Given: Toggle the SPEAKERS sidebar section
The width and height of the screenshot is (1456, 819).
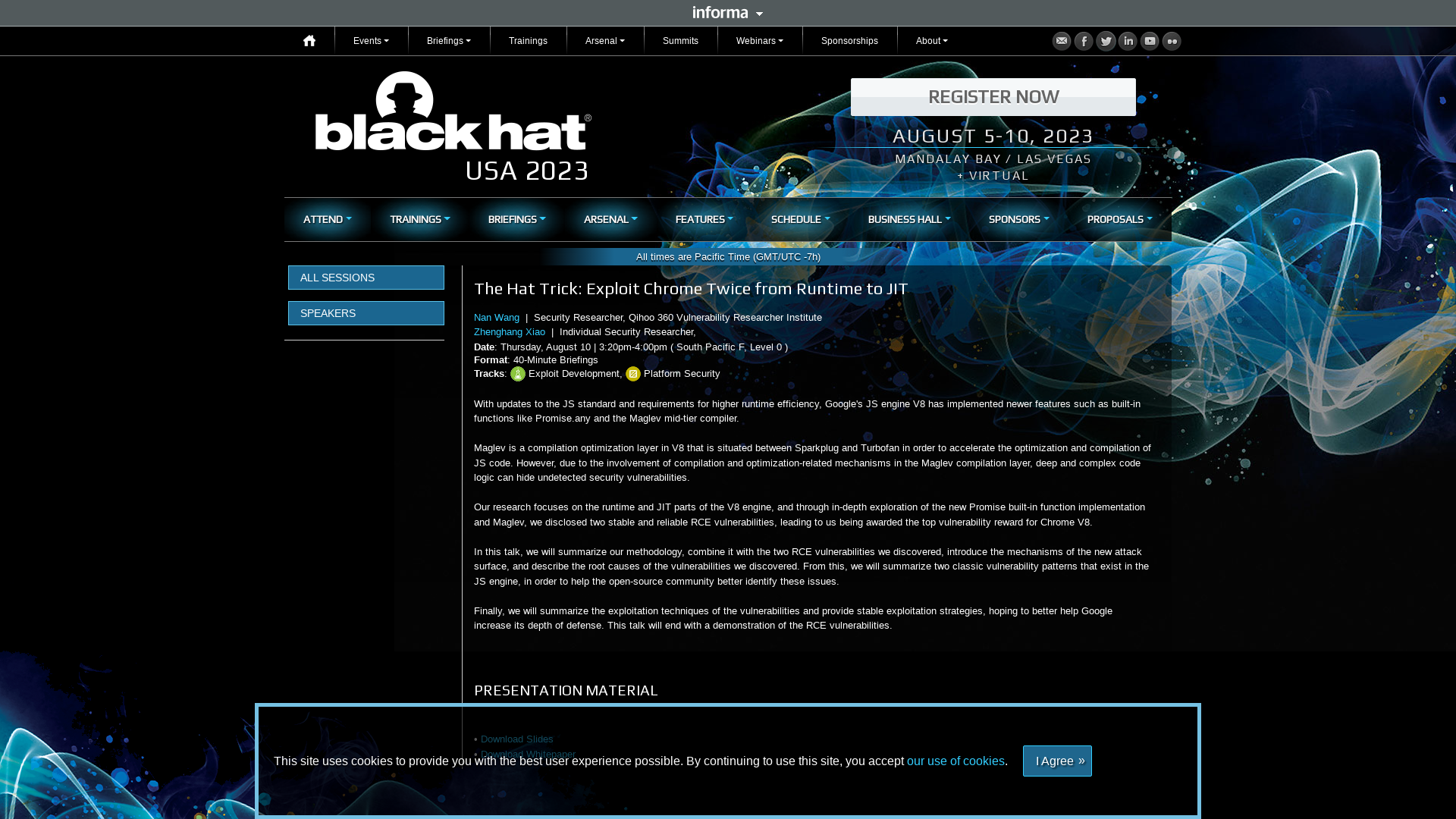Looking at the screenshot, I should click(x=366, y=313).
